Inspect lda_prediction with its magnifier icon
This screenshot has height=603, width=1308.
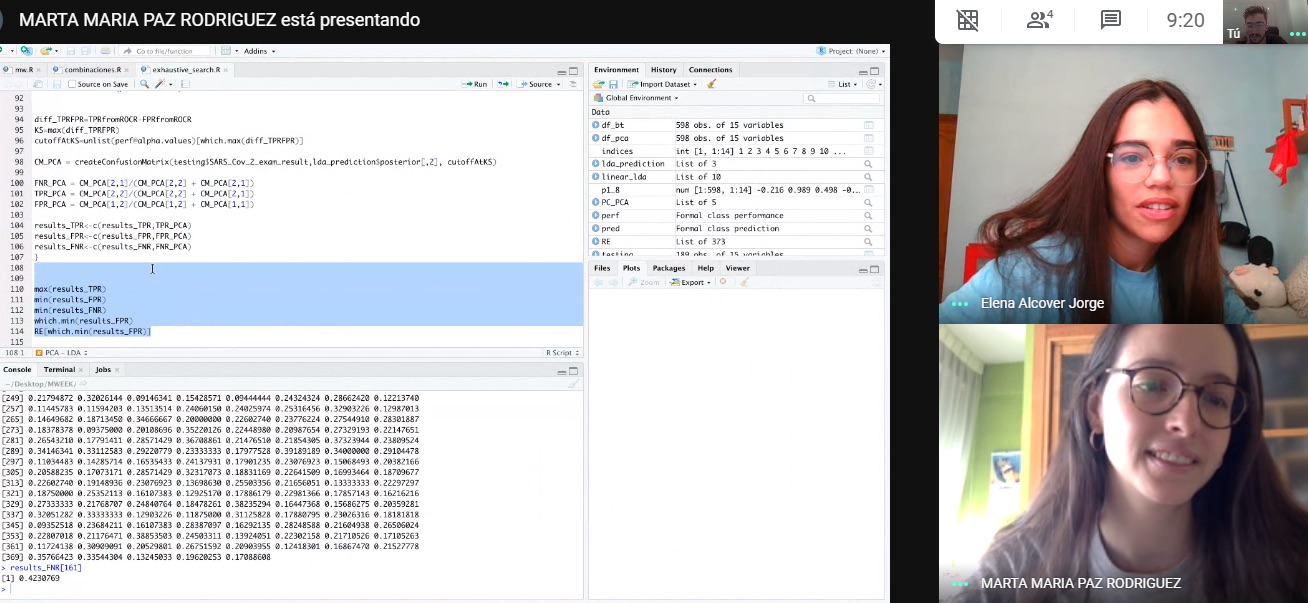869,164
